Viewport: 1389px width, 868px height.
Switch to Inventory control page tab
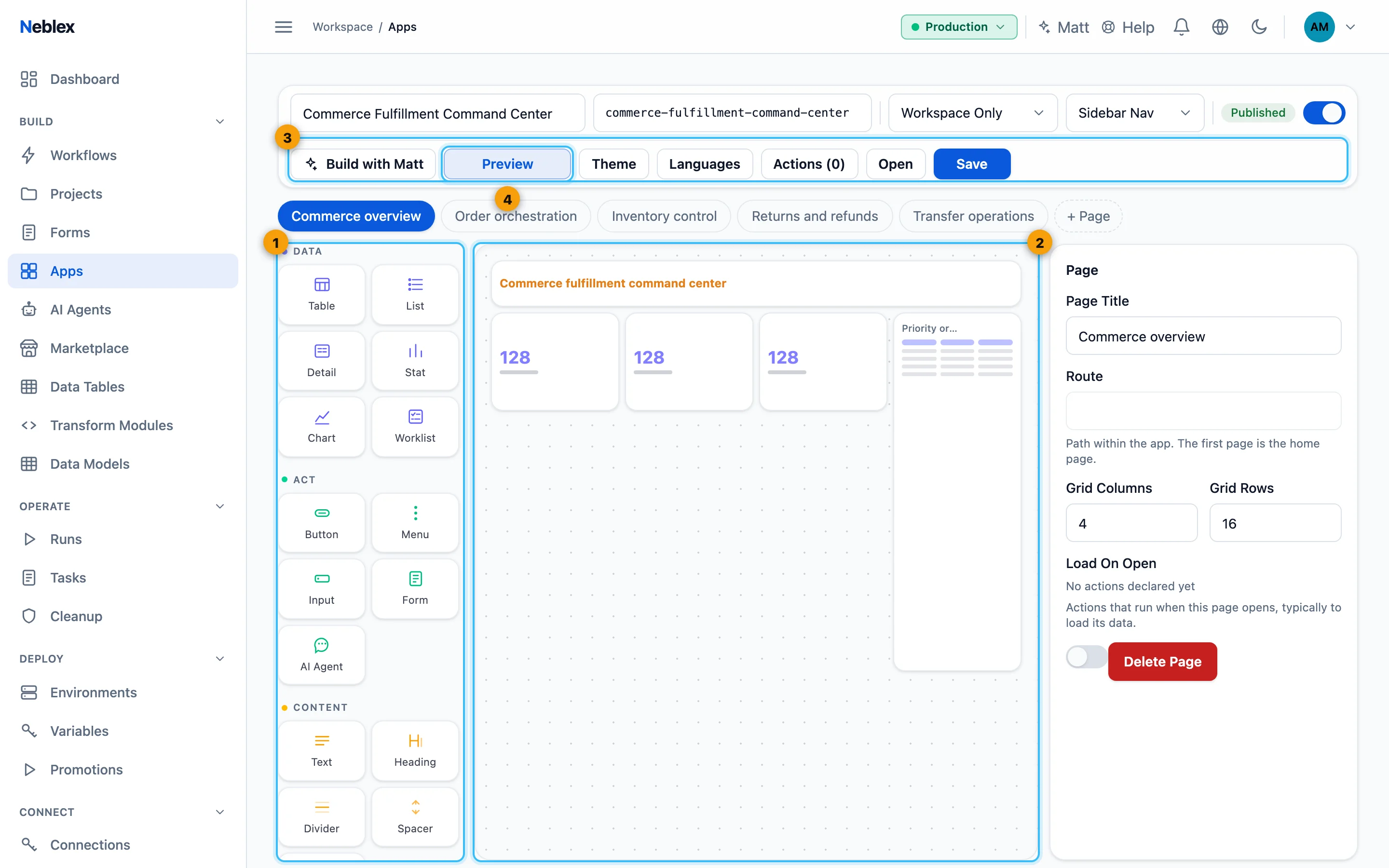click(x=664, y=216)
